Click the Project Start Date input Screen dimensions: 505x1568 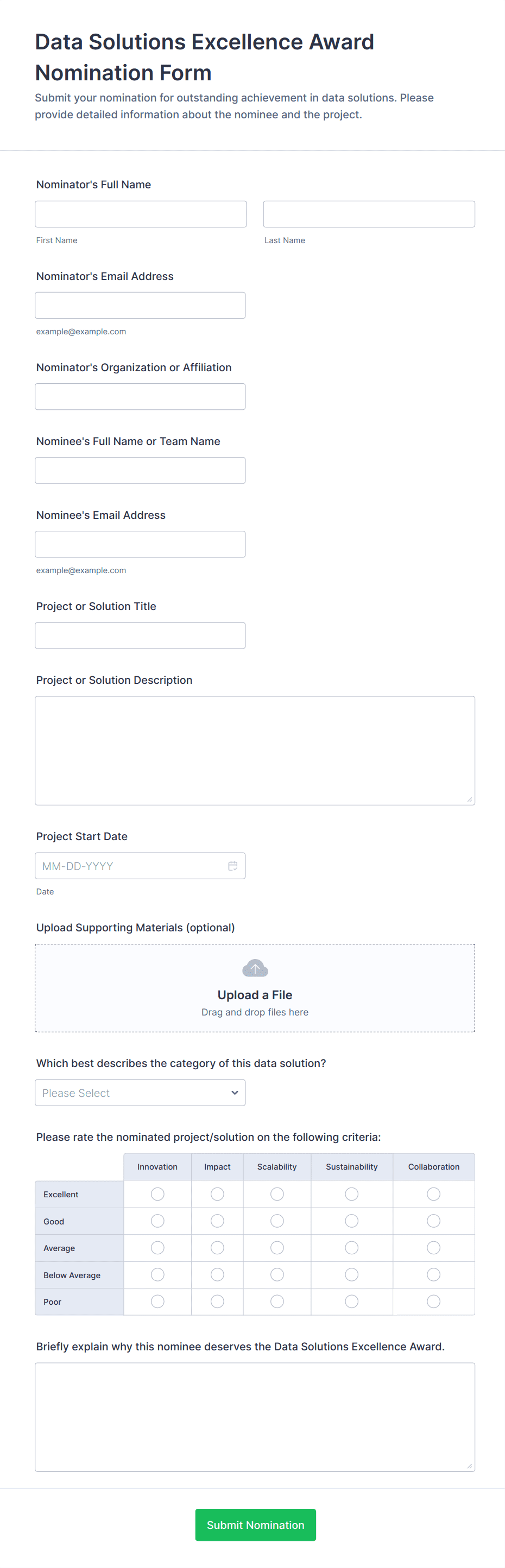pos(131,866)
